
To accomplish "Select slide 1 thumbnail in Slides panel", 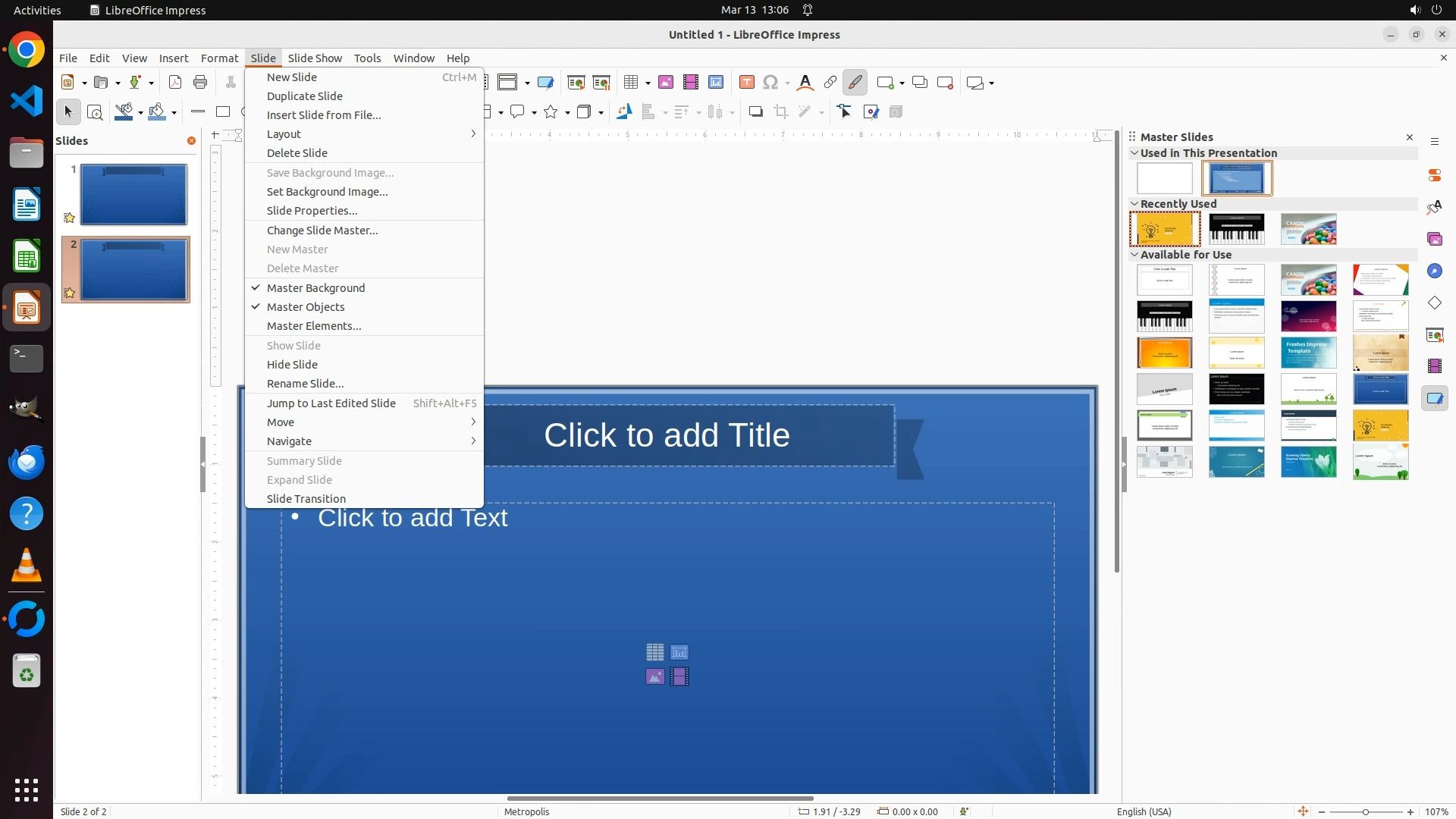I will pos(133,194).
